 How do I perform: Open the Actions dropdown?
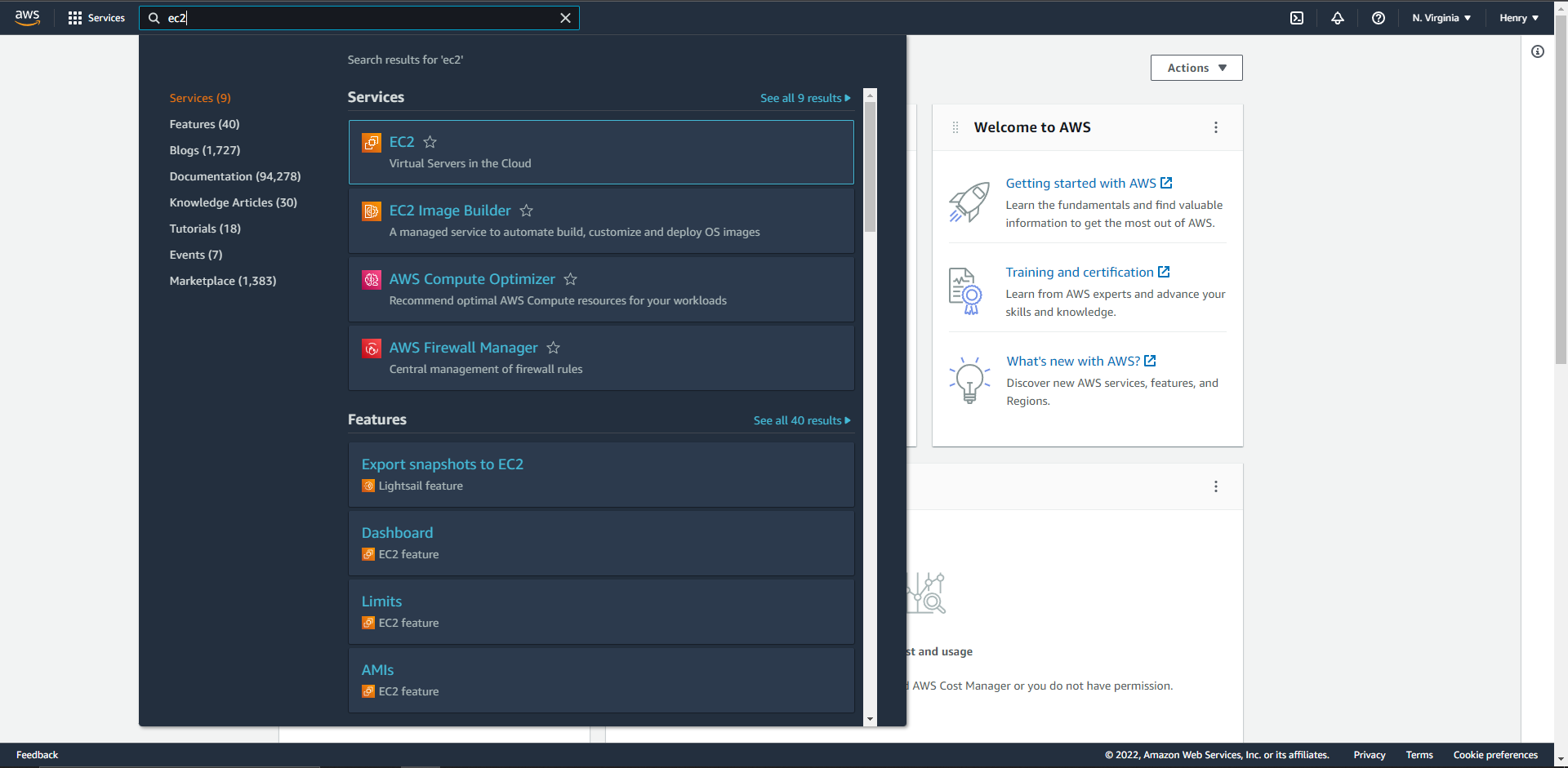[1196, 68]
